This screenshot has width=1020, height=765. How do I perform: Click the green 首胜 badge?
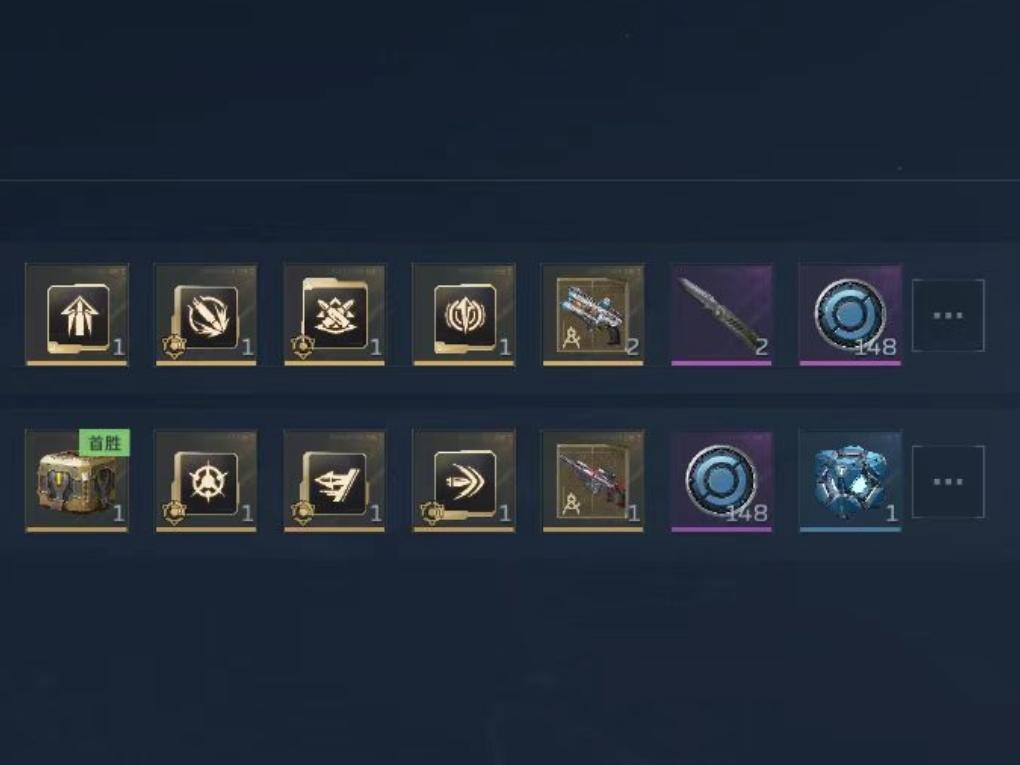(x=105, y=443)
